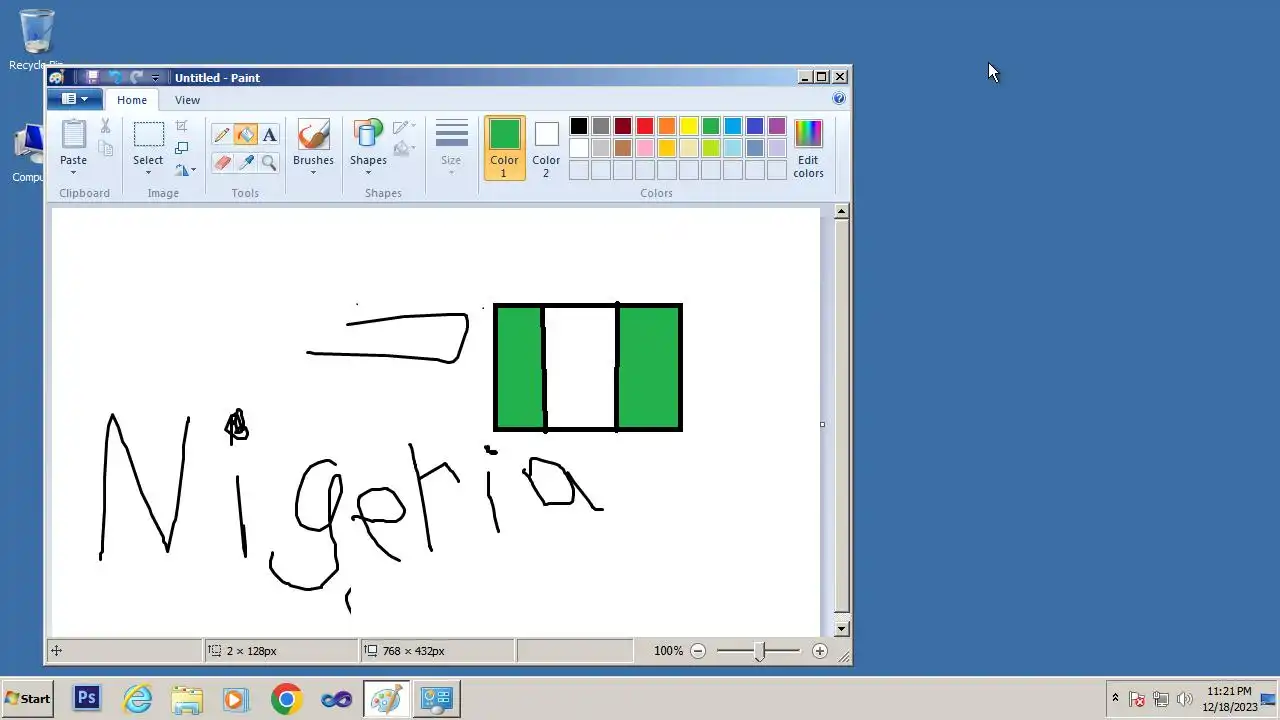Click the zoom in plus button
The width and height of the screenshot is (1280, 720).
tap(820, 651)
